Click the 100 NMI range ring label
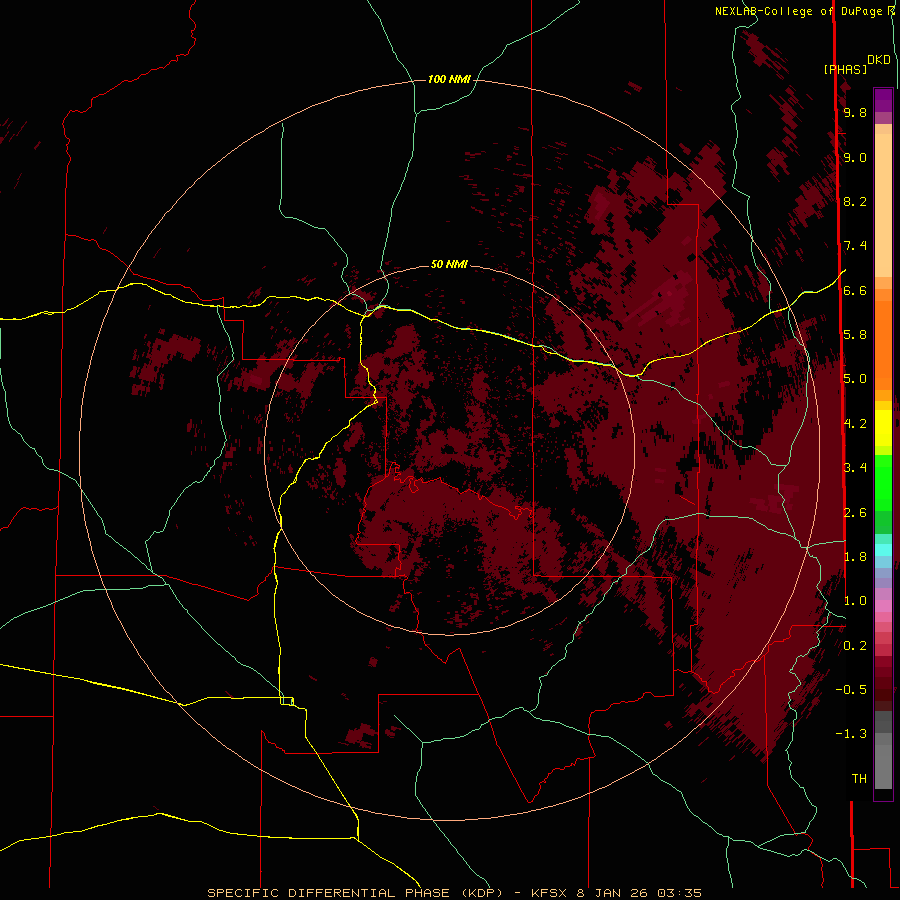This screenshot has height=900, width=900. point(449,79)
